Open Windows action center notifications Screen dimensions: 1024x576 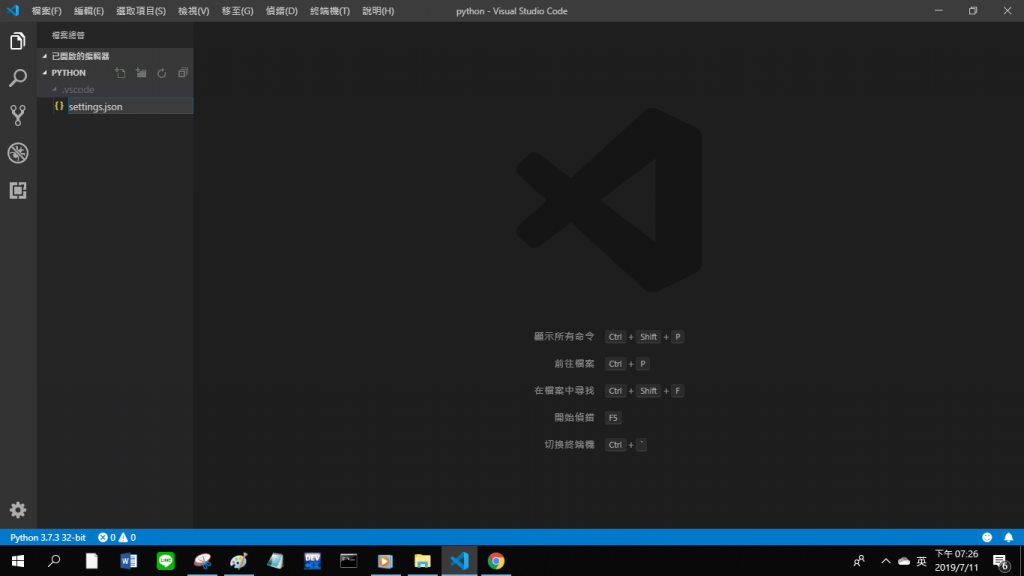point(1001,561)
